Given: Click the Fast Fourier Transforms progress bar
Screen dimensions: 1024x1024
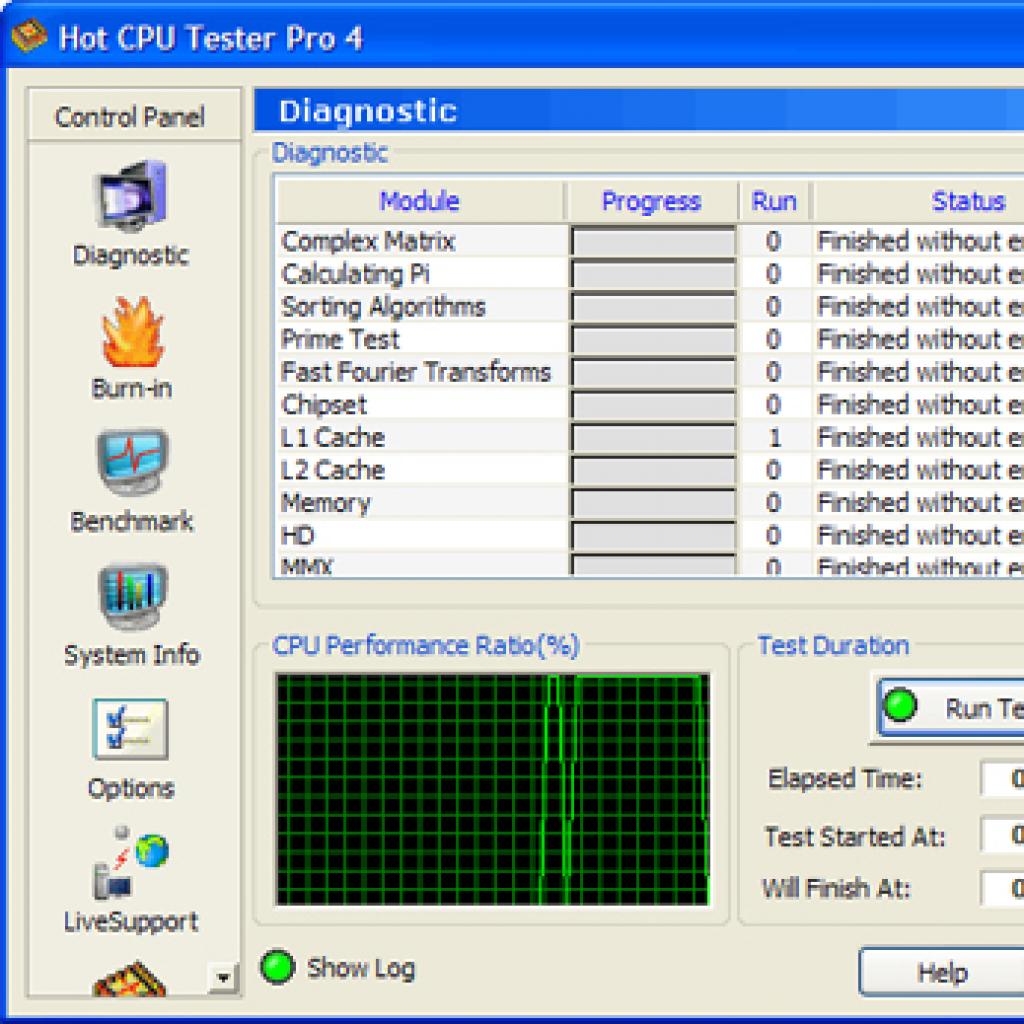Looking at the screenshot, I should [x=653, y=372].
